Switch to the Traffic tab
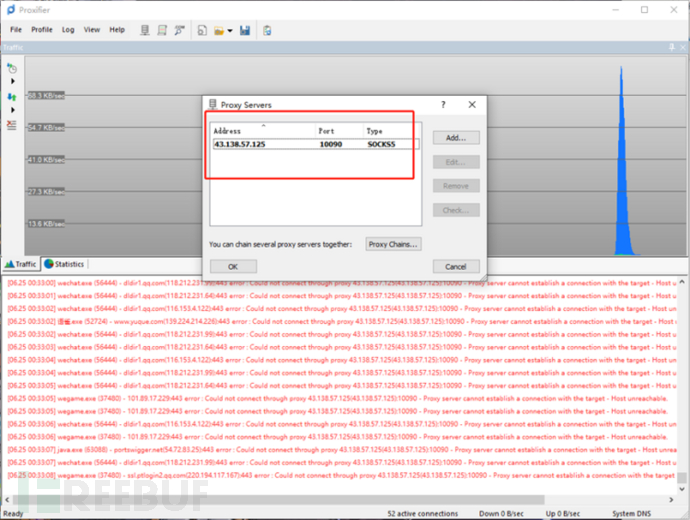The image size is (690, 520). click(x=21, y=264)
